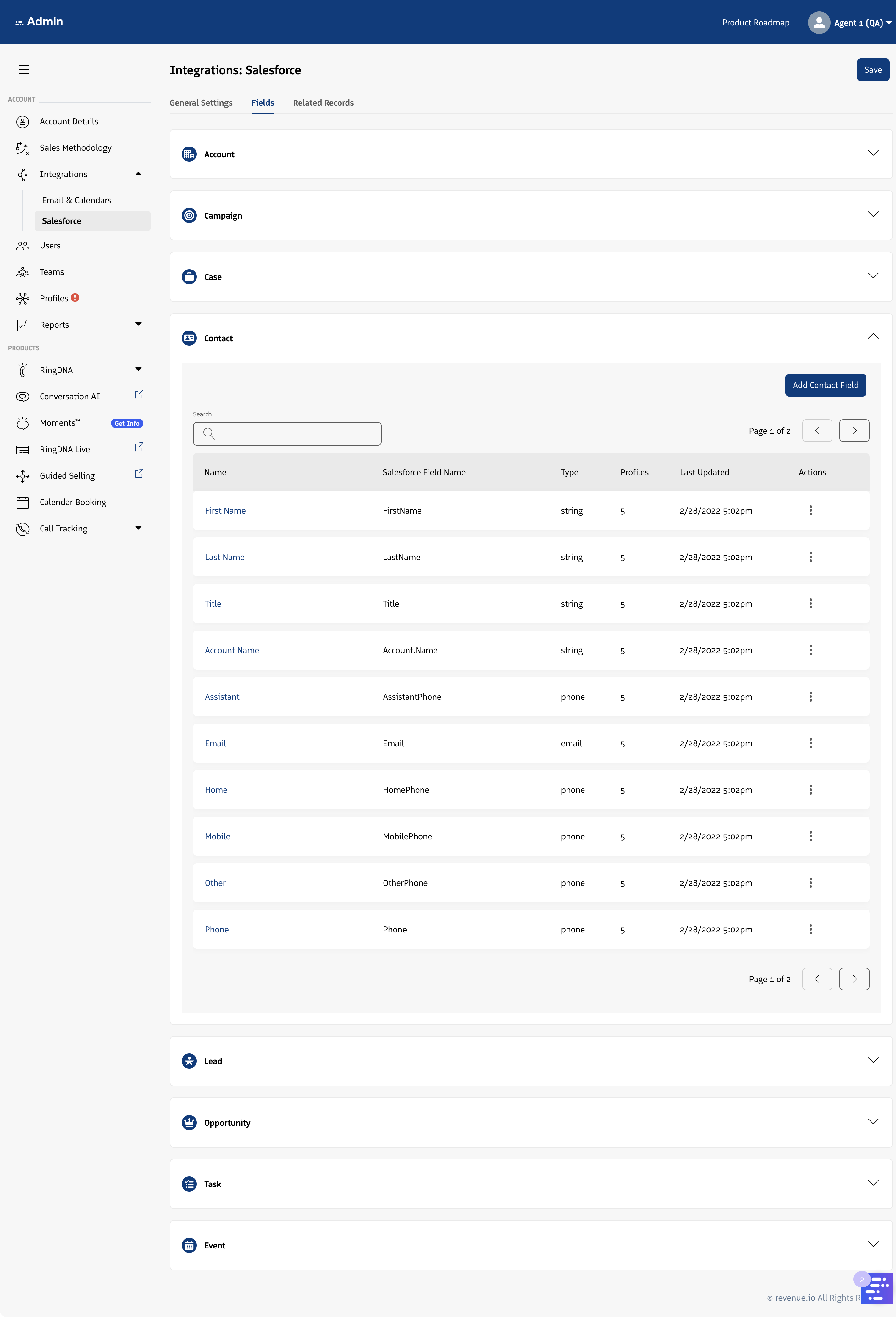Click the Agent 1 user avatar icon

click(818, 23)
